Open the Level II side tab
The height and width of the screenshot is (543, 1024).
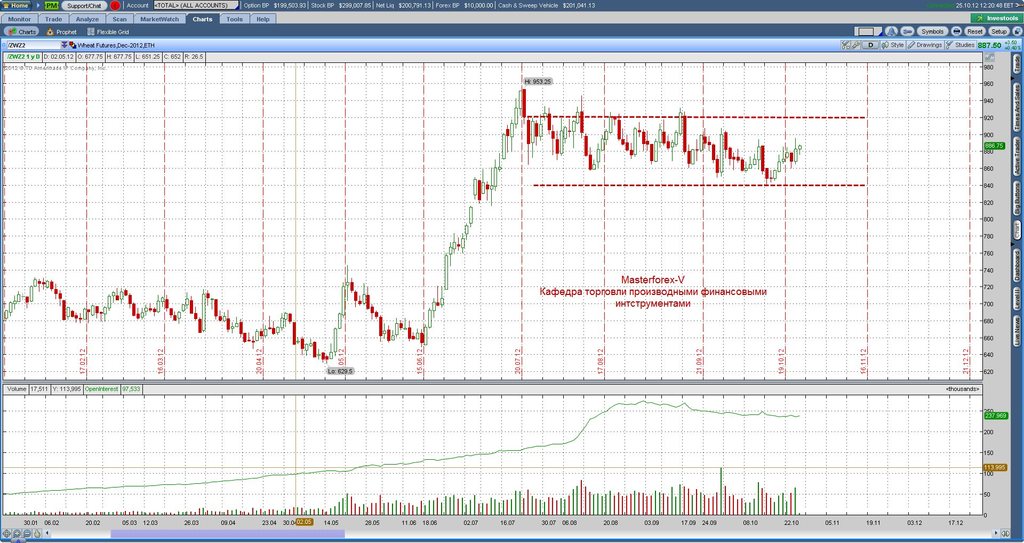coord(1017,299)
